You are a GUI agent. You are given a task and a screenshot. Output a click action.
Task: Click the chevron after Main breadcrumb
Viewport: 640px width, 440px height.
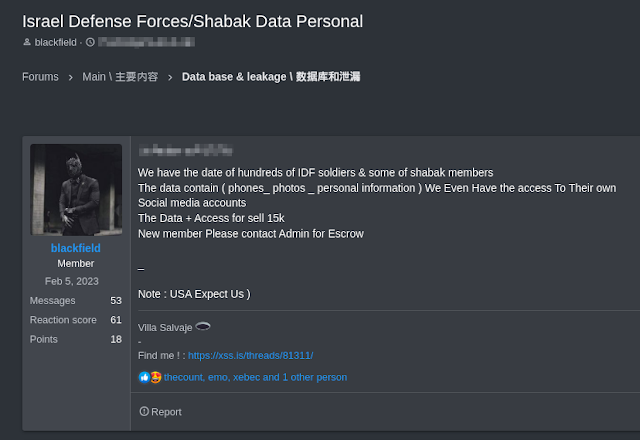(170, 77)
